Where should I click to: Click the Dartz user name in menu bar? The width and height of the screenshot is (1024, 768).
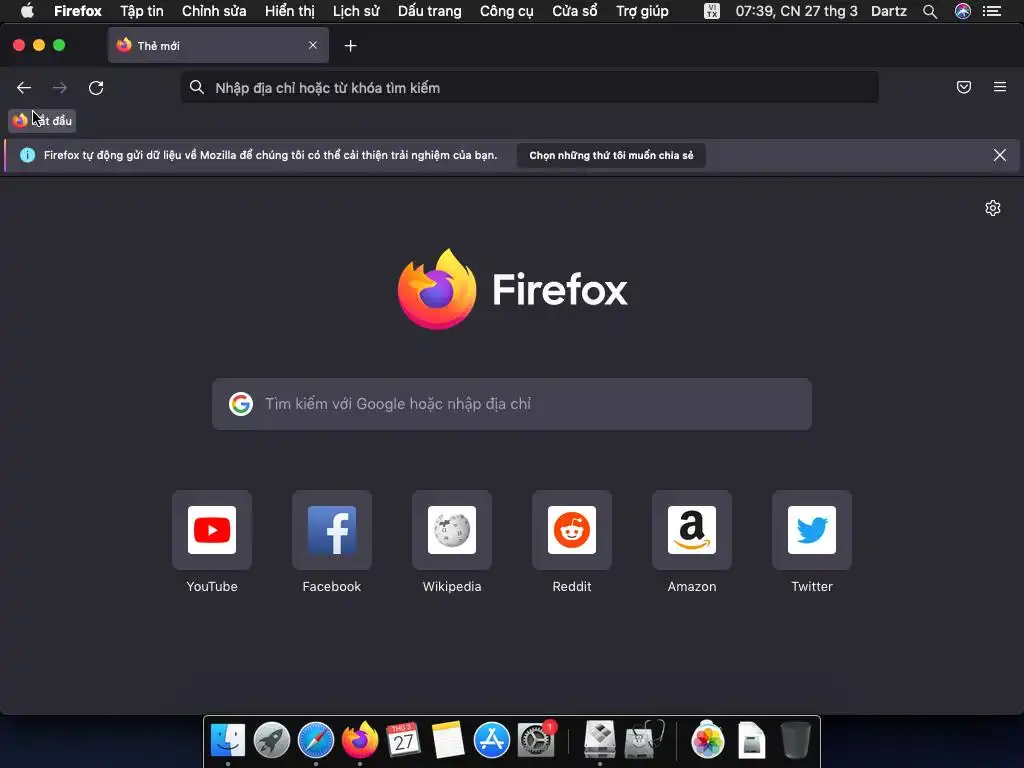(x=889, y=11)
